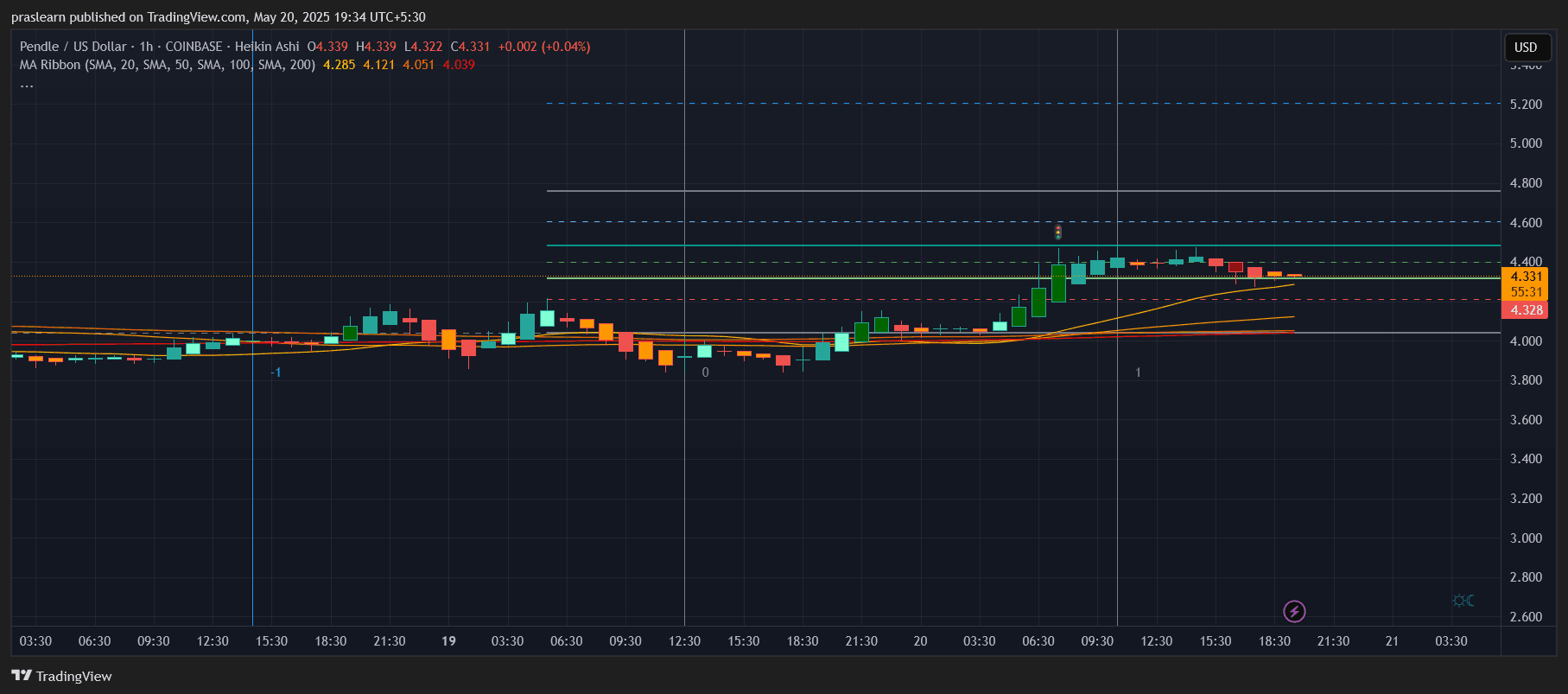Click the 12:30 label under marker 0
This screenshot has height=694, width=1568.
(684, 641)
